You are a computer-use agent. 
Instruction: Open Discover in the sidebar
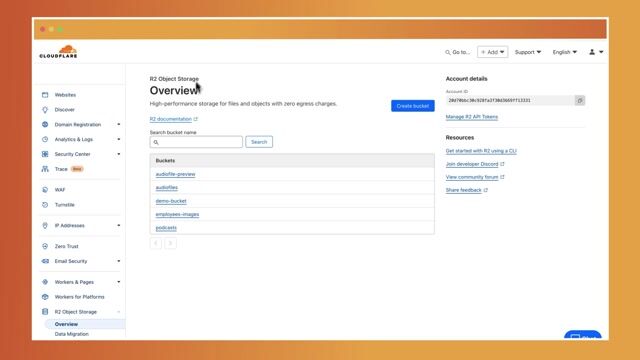(x=64, y=109)
